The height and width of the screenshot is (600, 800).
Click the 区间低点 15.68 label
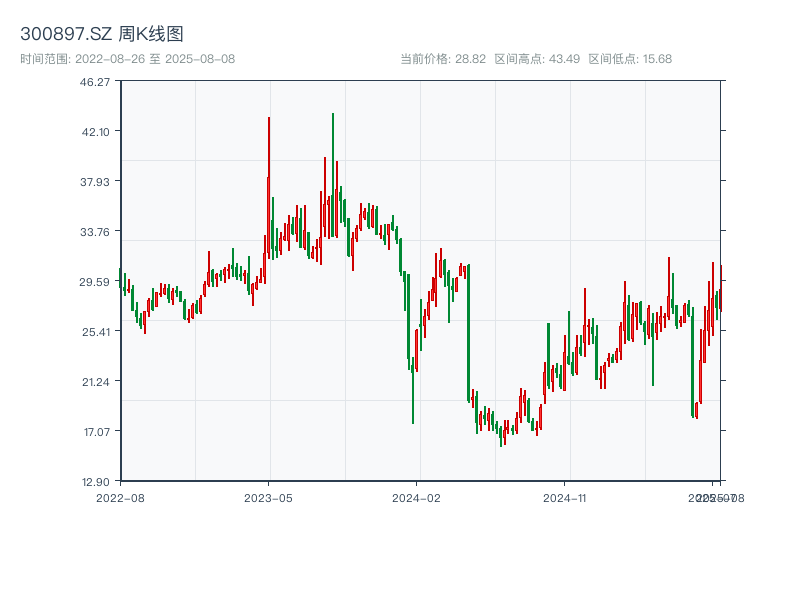pyautogui.click(x=630, y=59)
